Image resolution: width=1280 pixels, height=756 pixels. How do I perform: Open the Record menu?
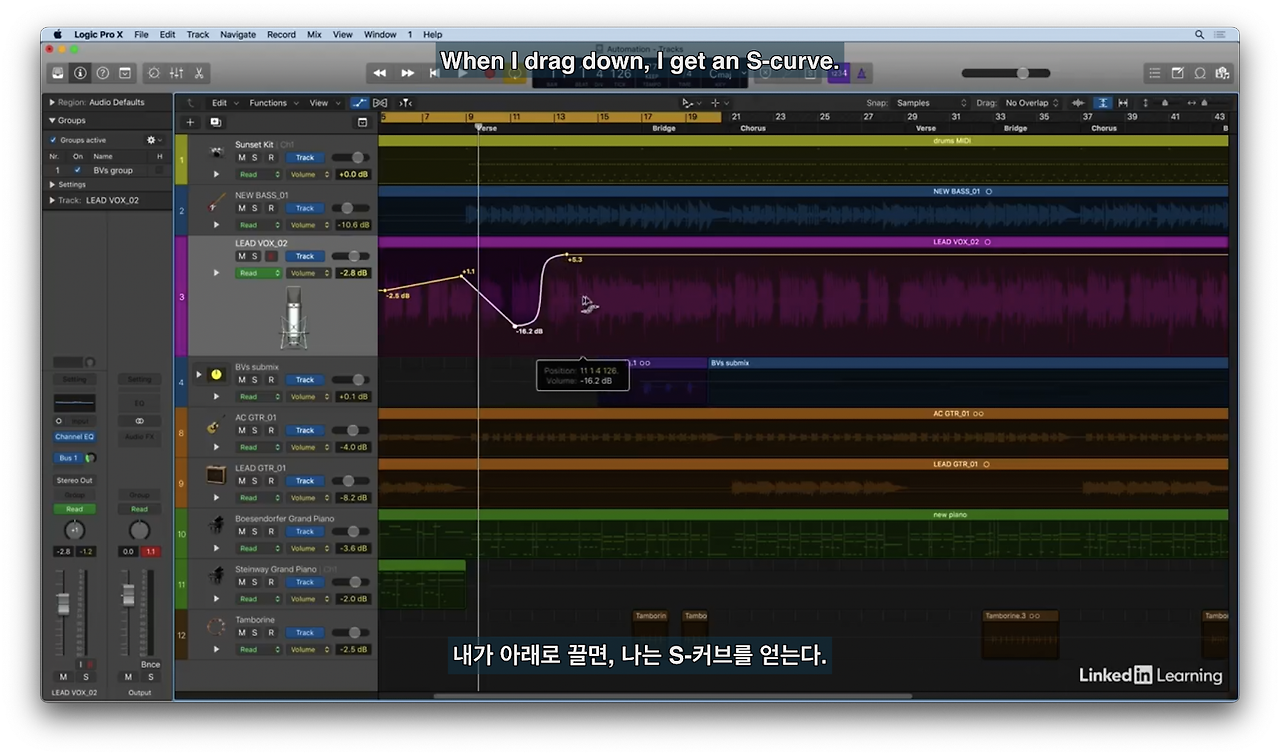point(281,34)
